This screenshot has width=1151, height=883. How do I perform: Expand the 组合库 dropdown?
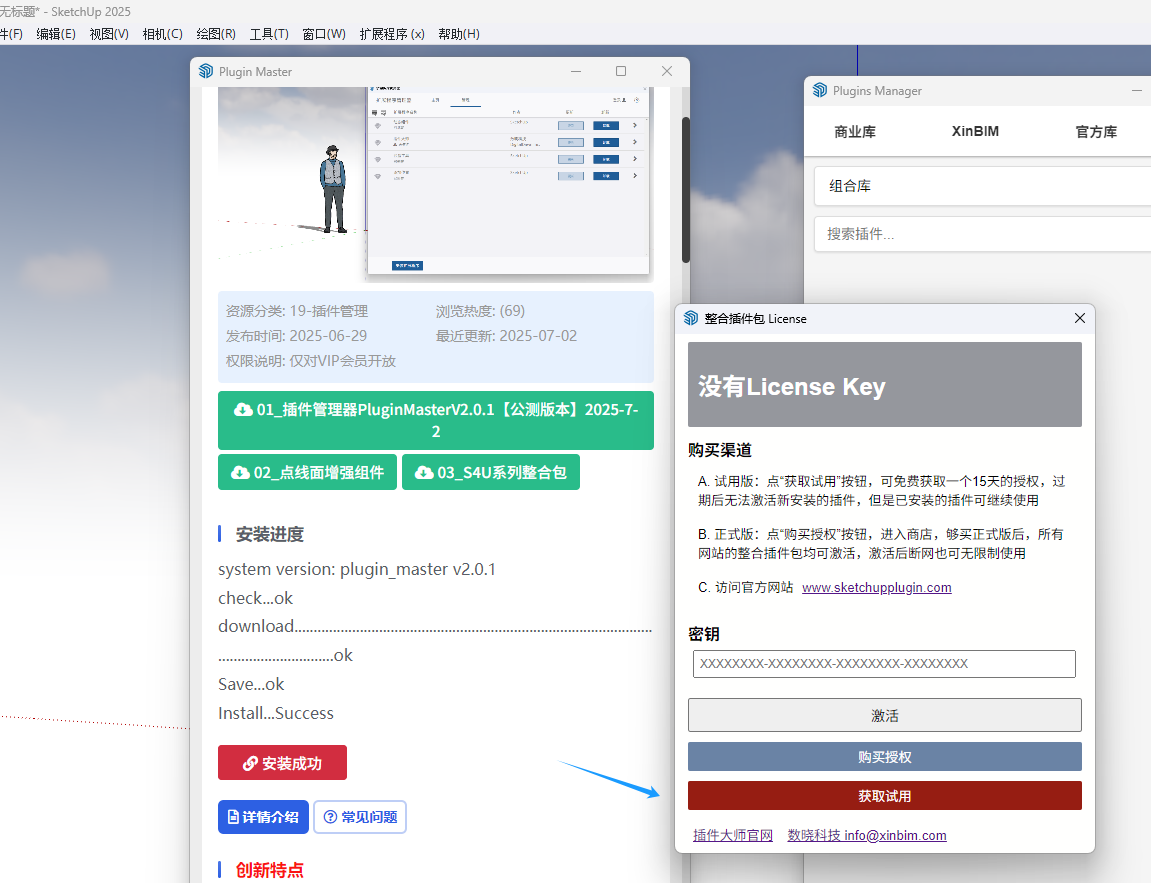click(x=980, y=186)
